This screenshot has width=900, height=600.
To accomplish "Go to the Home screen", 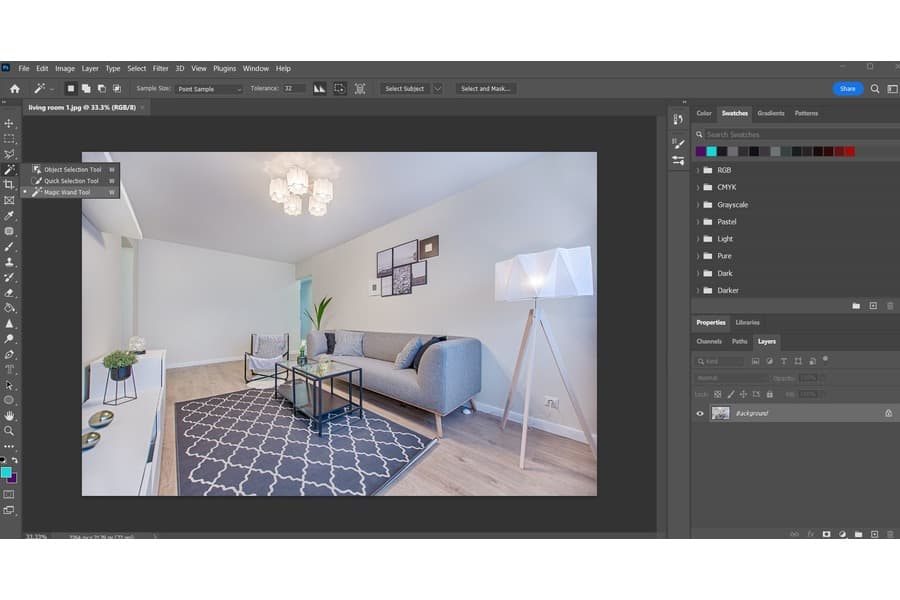I will (x=15, y=88).
